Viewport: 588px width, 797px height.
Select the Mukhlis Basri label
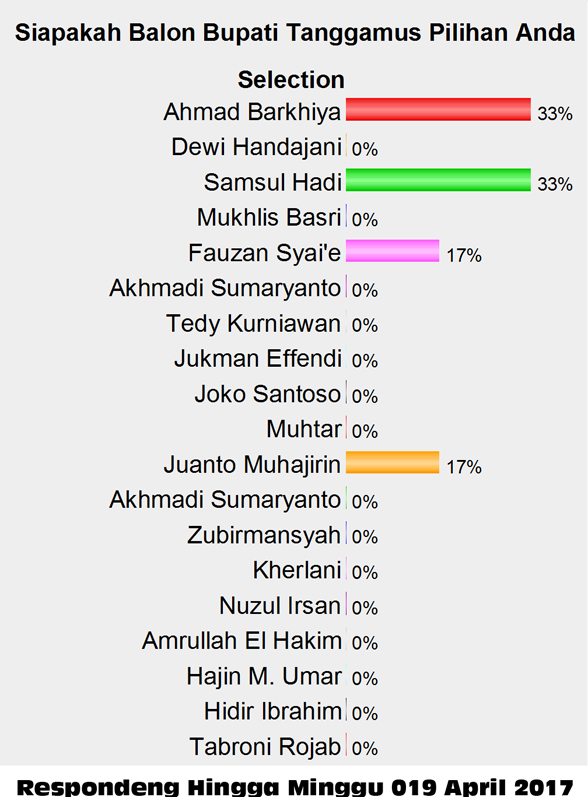point(269,218)
